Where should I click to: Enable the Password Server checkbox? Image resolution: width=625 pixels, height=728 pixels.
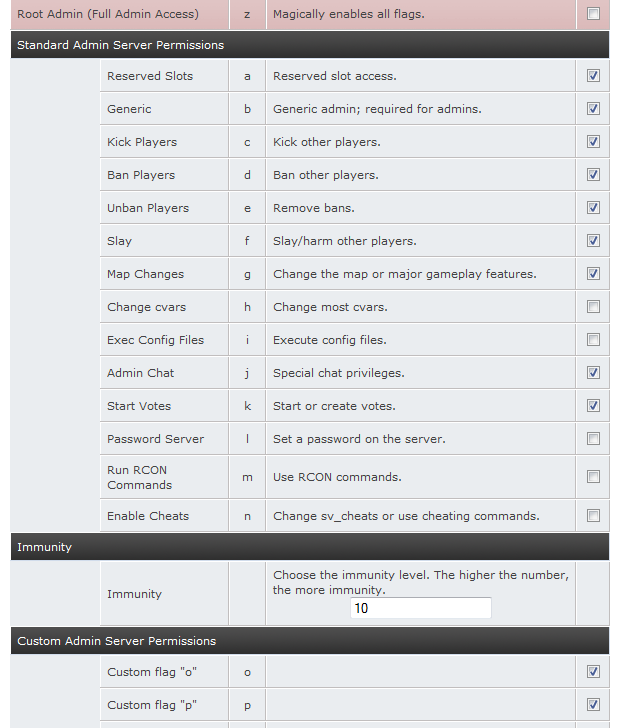pyautogui.click(x=593, y=439)
